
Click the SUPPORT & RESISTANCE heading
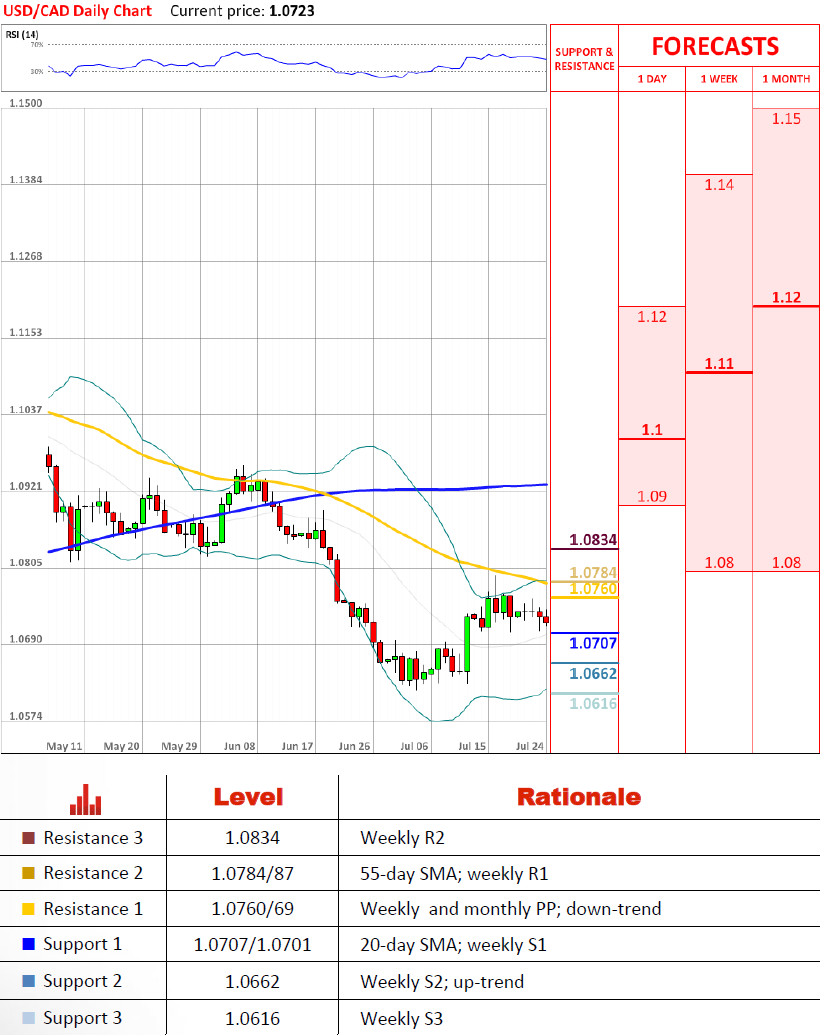[584, 59]
